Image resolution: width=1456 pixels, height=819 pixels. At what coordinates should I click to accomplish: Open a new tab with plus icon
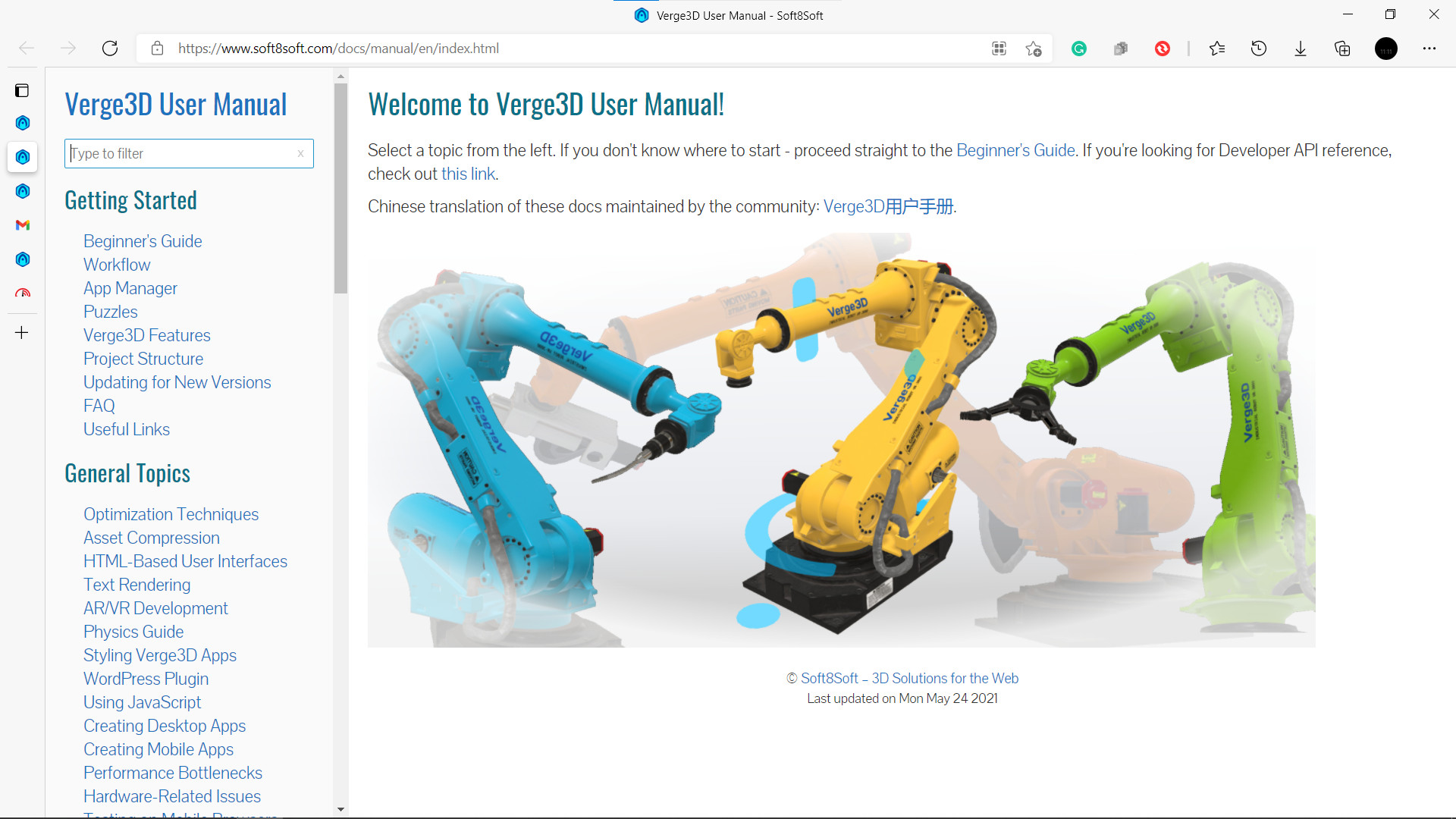point(22,332)
